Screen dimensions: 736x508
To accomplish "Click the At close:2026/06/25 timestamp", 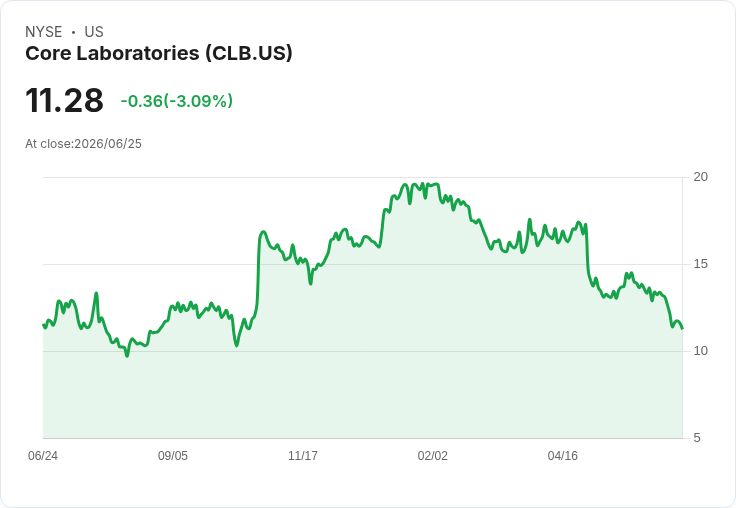I will [x=84, y=144].
